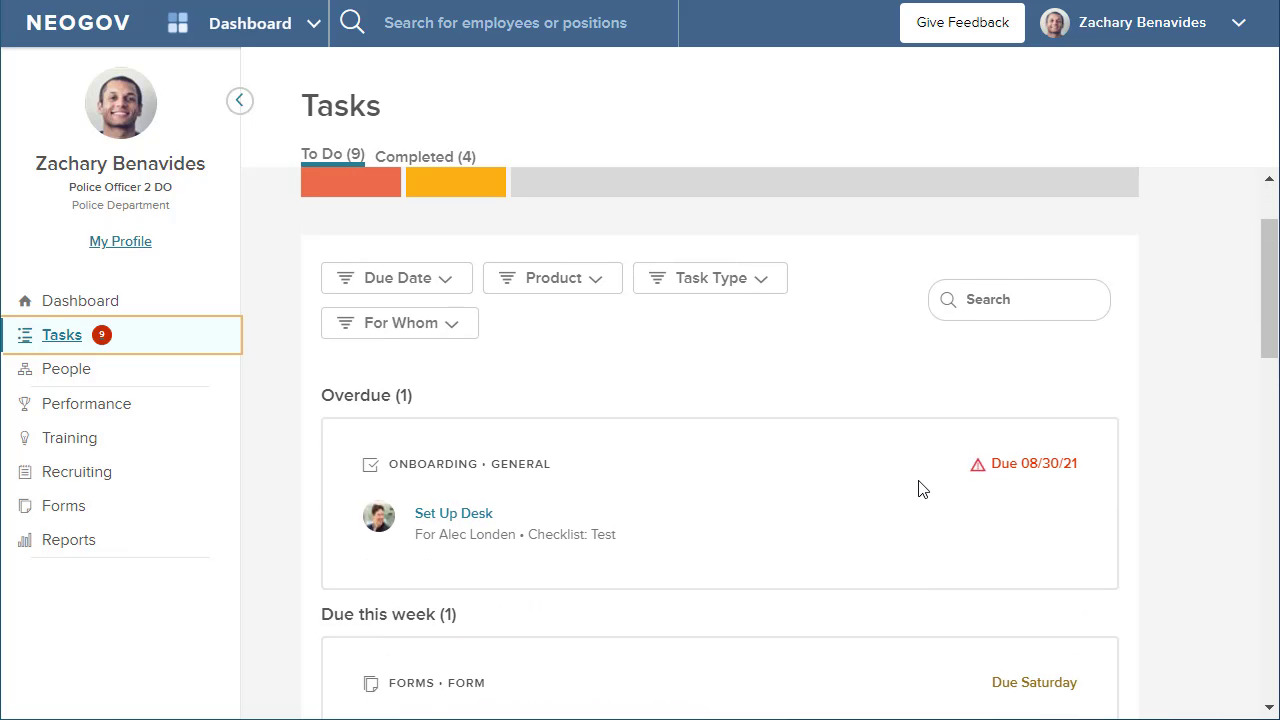Open the Product filter dropdown
The width and height of the screenshot is (1280, 720).
point(552,278)
